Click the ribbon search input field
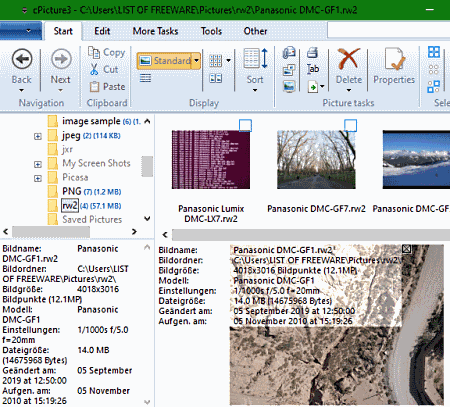 [388, 31]
